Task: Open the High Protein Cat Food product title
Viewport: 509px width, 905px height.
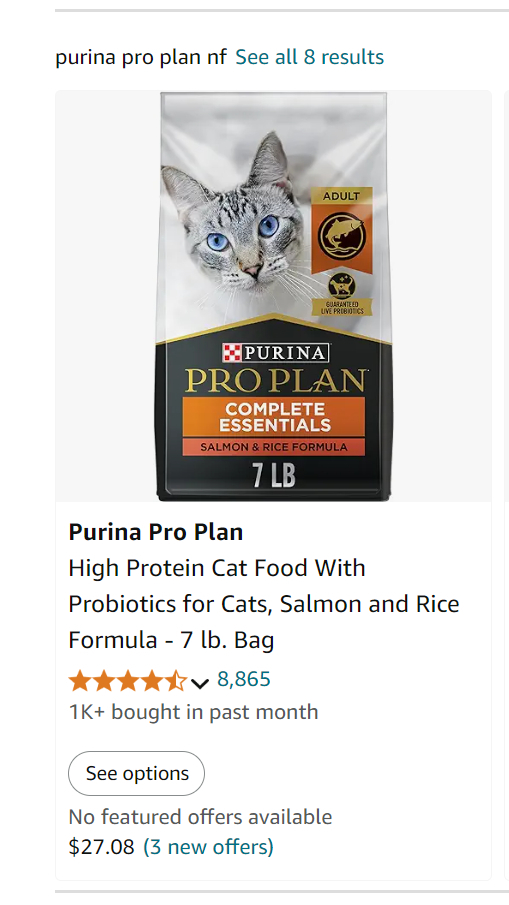Action: 264,604
